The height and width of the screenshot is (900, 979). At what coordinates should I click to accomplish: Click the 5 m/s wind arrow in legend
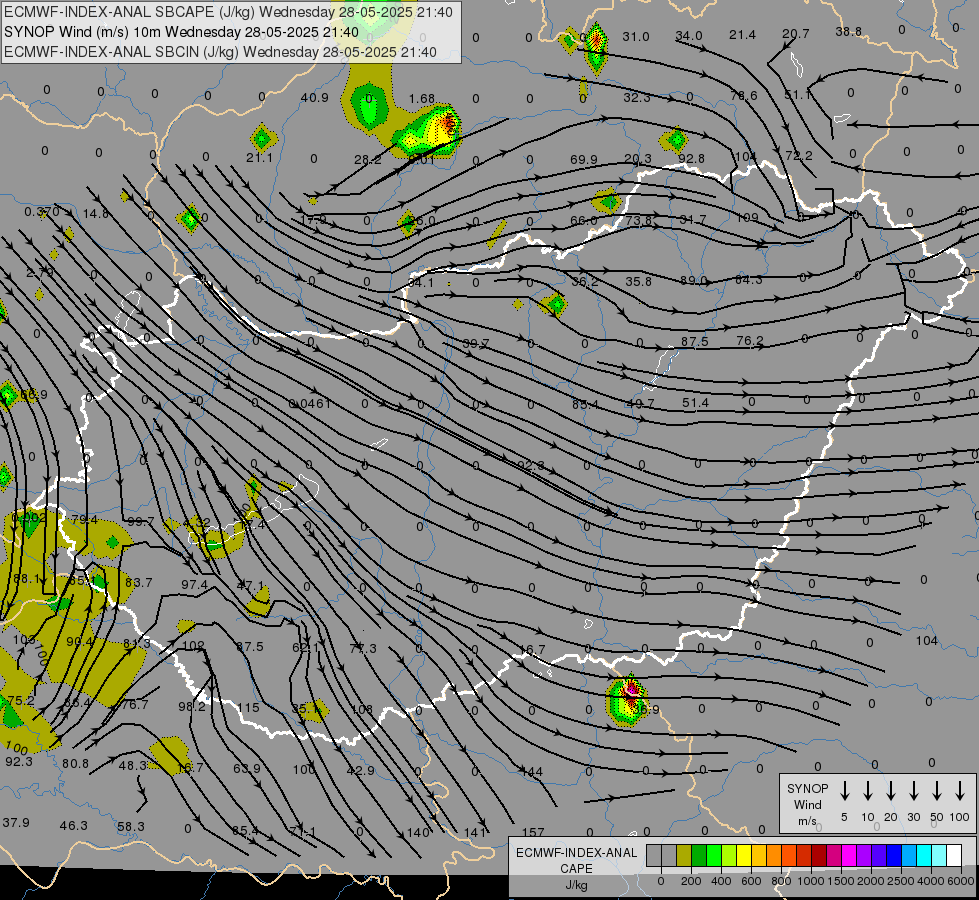coord(844,790)
